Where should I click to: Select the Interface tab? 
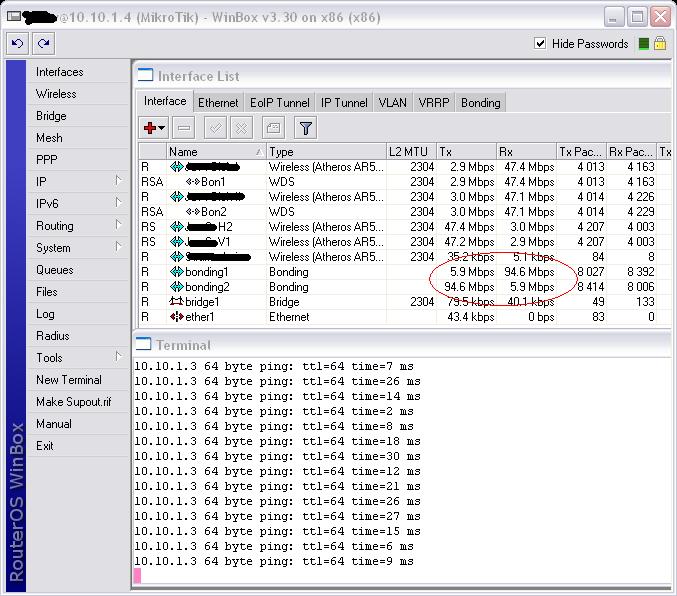pyautogui.click(x=165, y=101)
